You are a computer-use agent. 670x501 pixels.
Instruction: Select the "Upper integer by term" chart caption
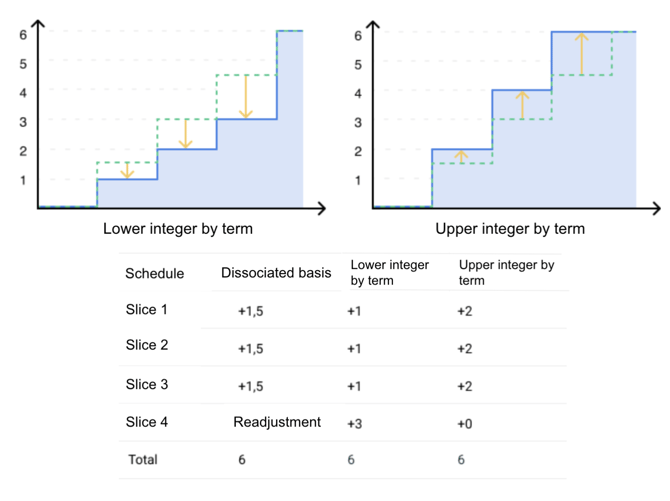(x=510, y=229)
